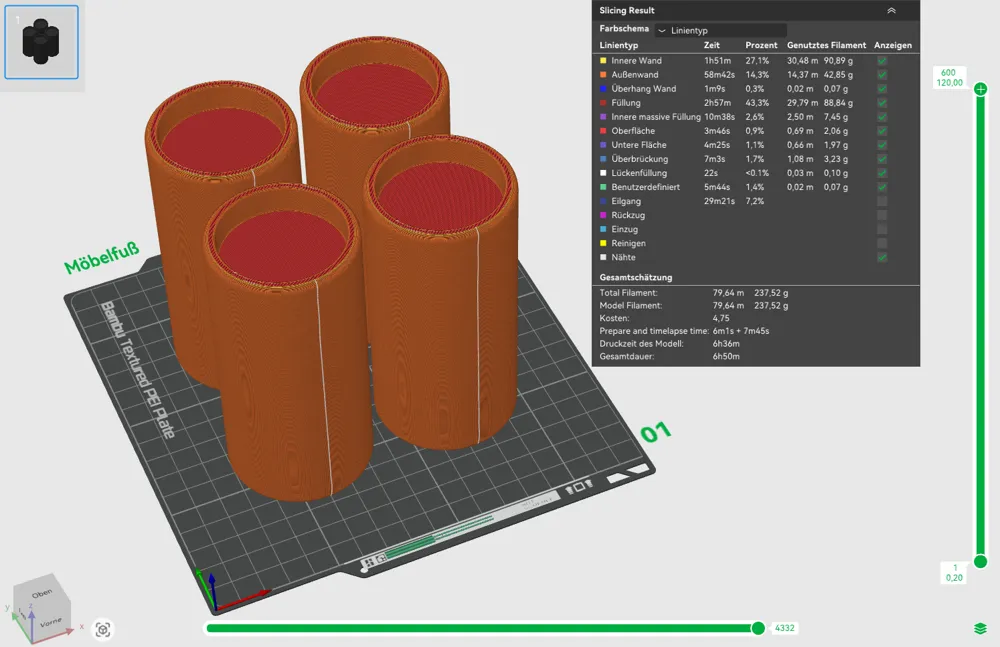This screenshot has width=1000, height=647.
Task: Click the Außenwand orange color swatch
Action: click(x=603, y=75)
